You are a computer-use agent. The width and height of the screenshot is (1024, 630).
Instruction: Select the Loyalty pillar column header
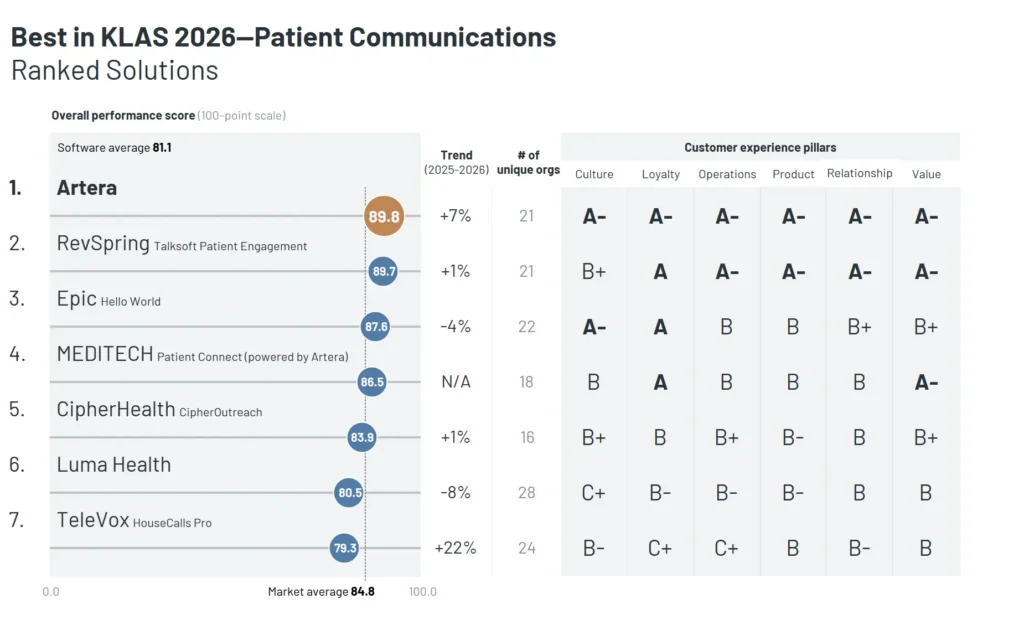pos(660,174)
